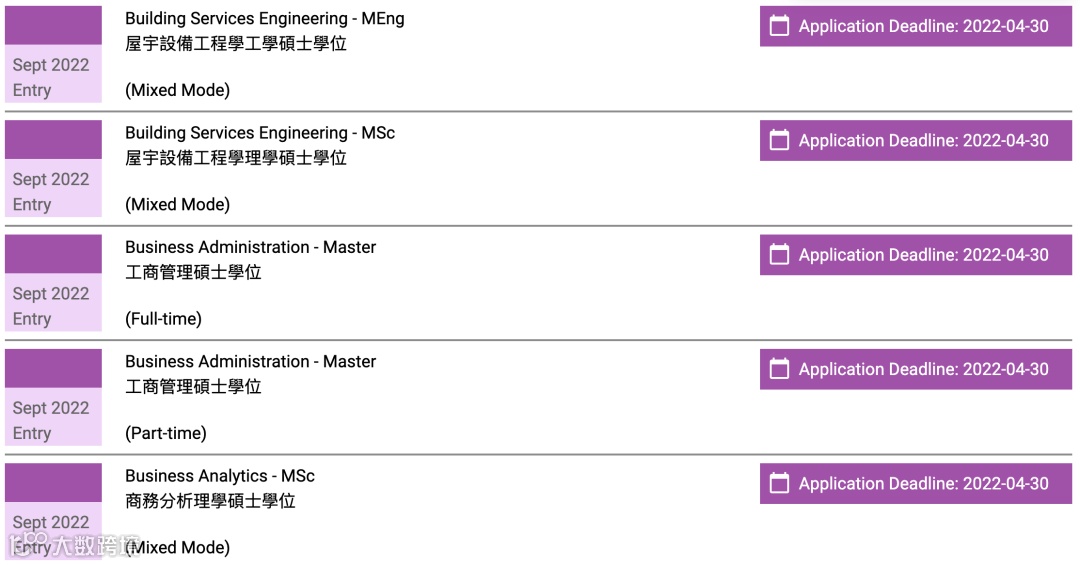Open Full-time Business Administration - Master title
The height and width of the screenshot is (565, 1080).
(x=250, y=247)
